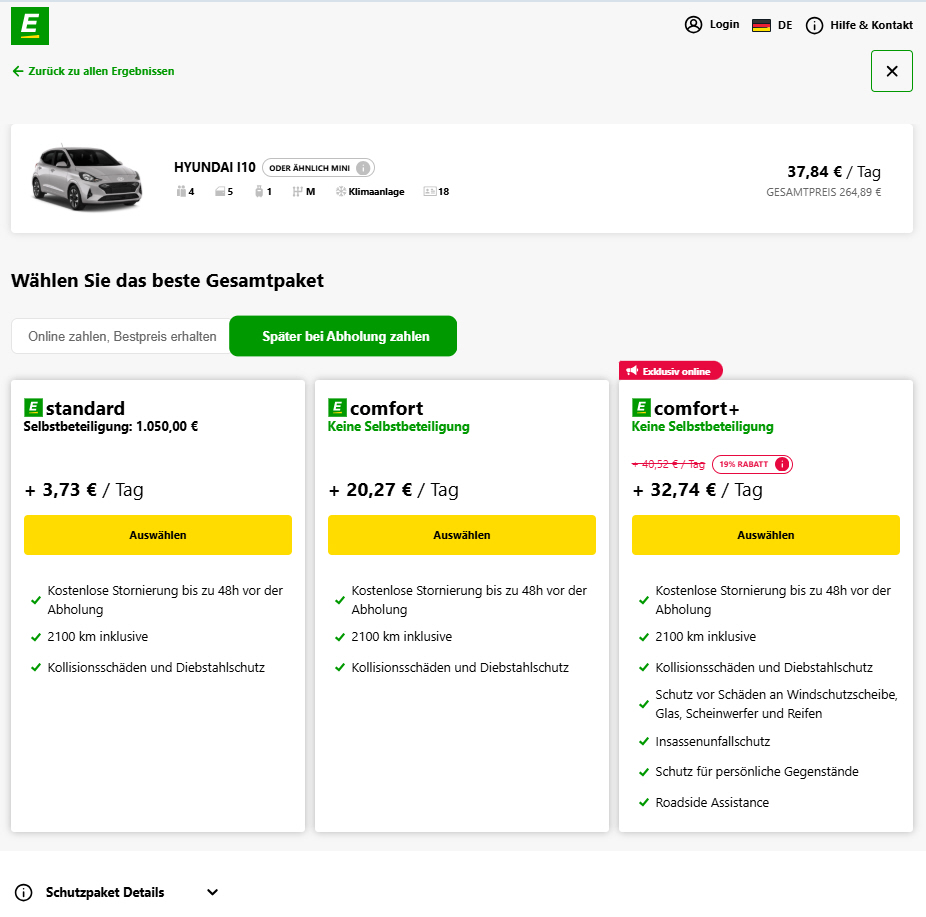Click comfort+ Keine Selbstbeteiligung text
Screen dimensions: 926x917
pos(703,426)
